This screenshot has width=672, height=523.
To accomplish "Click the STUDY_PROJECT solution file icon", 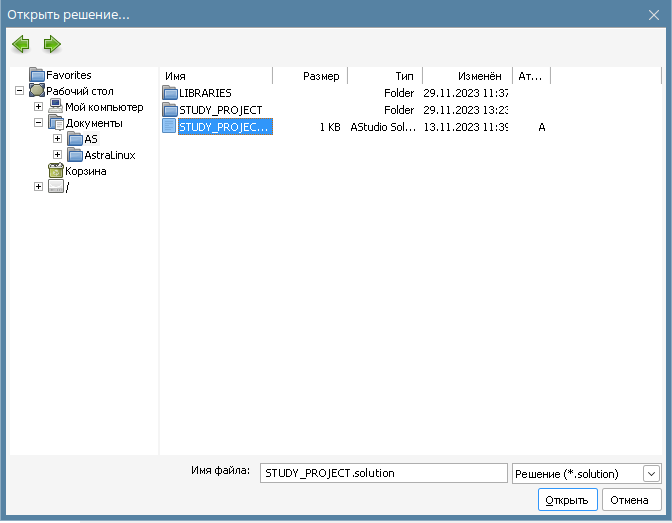I will [169, 127].
